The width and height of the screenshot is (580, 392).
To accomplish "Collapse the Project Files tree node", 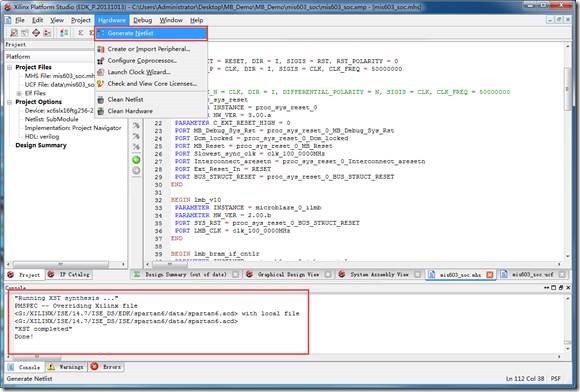I will [x=10, y=67].
